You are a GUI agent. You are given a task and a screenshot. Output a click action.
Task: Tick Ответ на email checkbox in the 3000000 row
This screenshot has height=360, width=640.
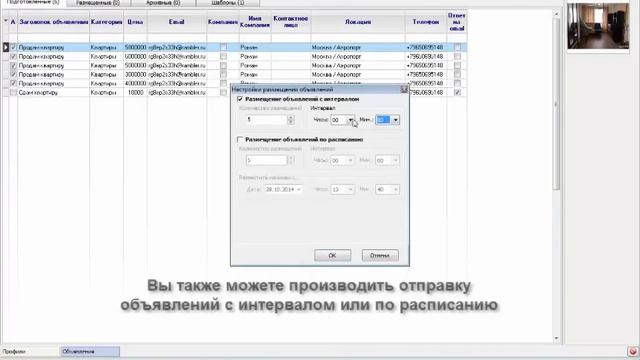457,74
